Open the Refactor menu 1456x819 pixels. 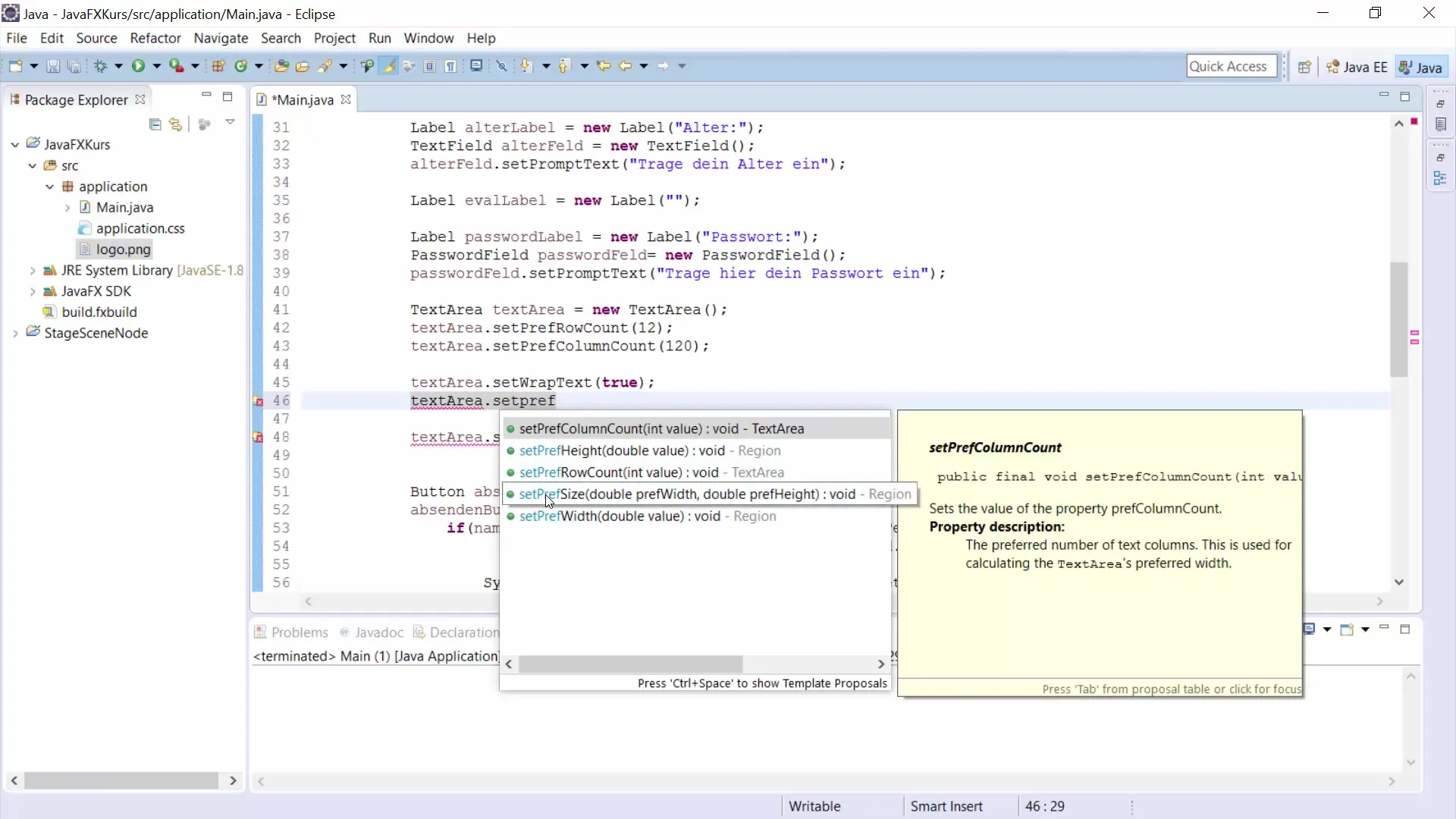[x=155, y=38]
